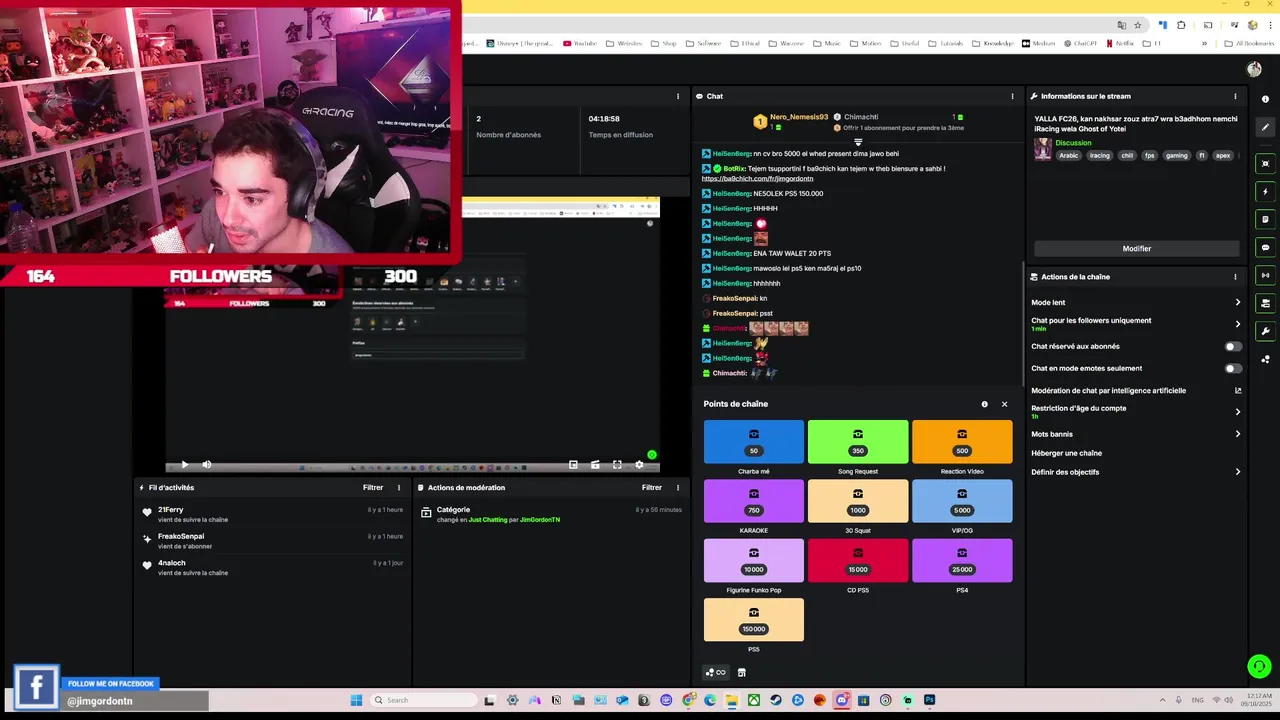Click the Modifier button for stream info
Screen dimensions: 1280x720
click(1136, 248)
